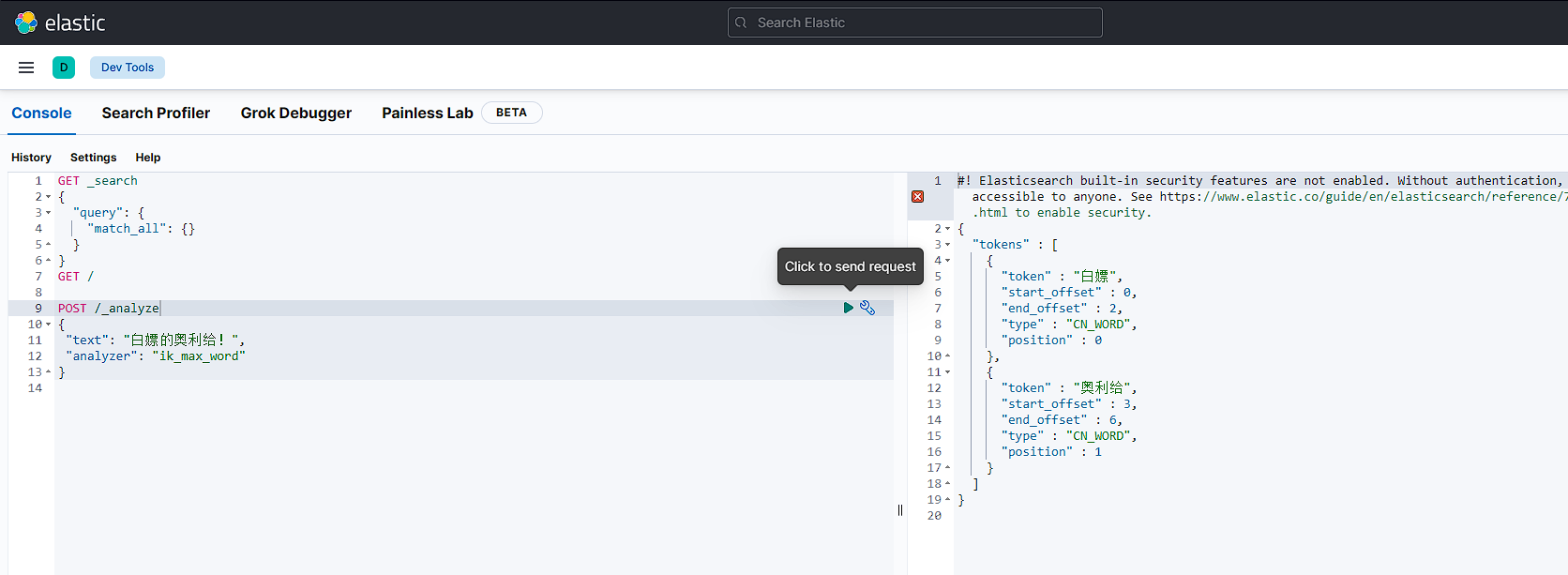Click the 'POST /_analyze' request line

[x=109, y=309]
